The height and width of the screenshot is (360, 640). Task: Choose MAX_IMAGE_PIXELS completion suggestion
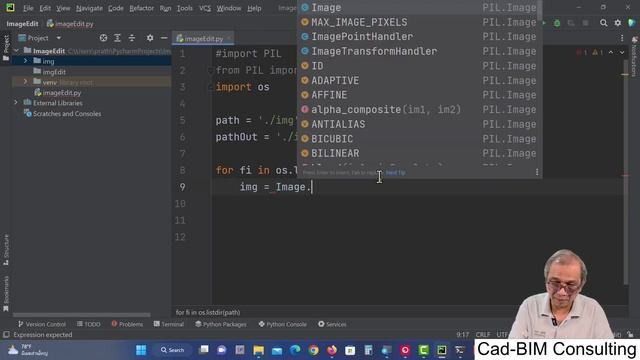[419, 22]
